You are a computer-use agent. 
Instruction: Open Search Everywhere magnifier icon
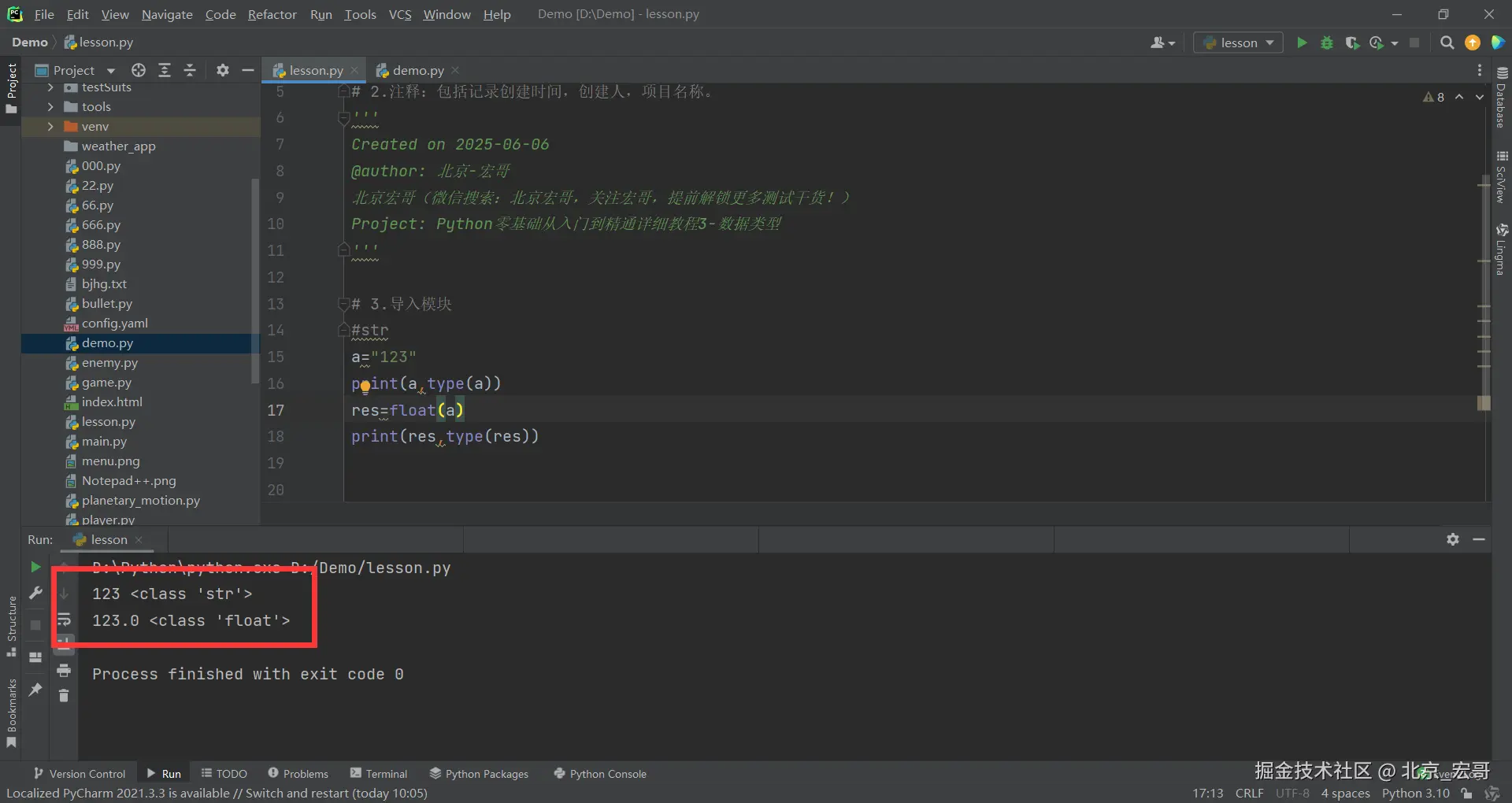(1447, 43)
